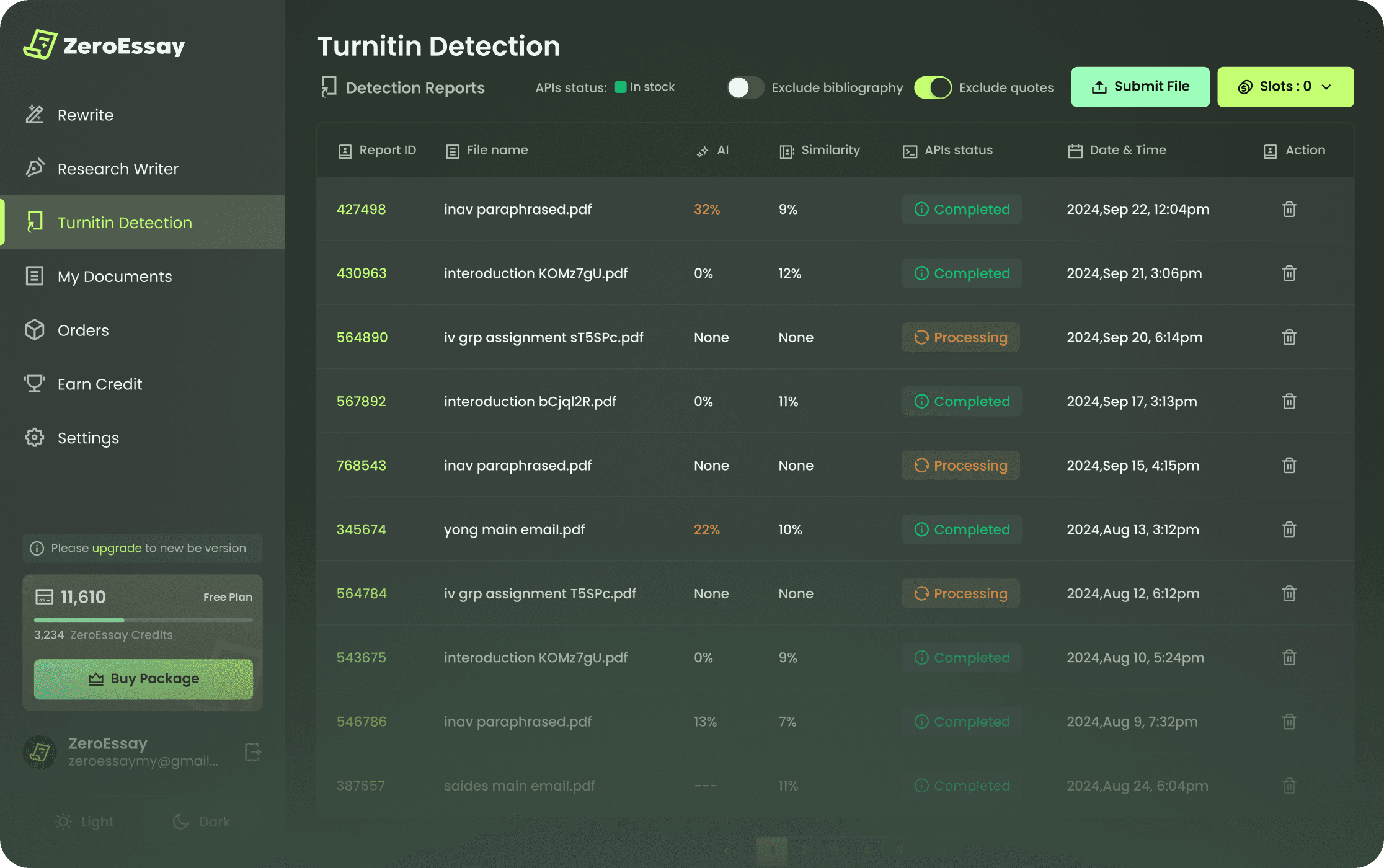The width and height of the screenshot is (1384, 868).
Task: Delete report 543675 with trash icon
Action: pos(1289,658)
